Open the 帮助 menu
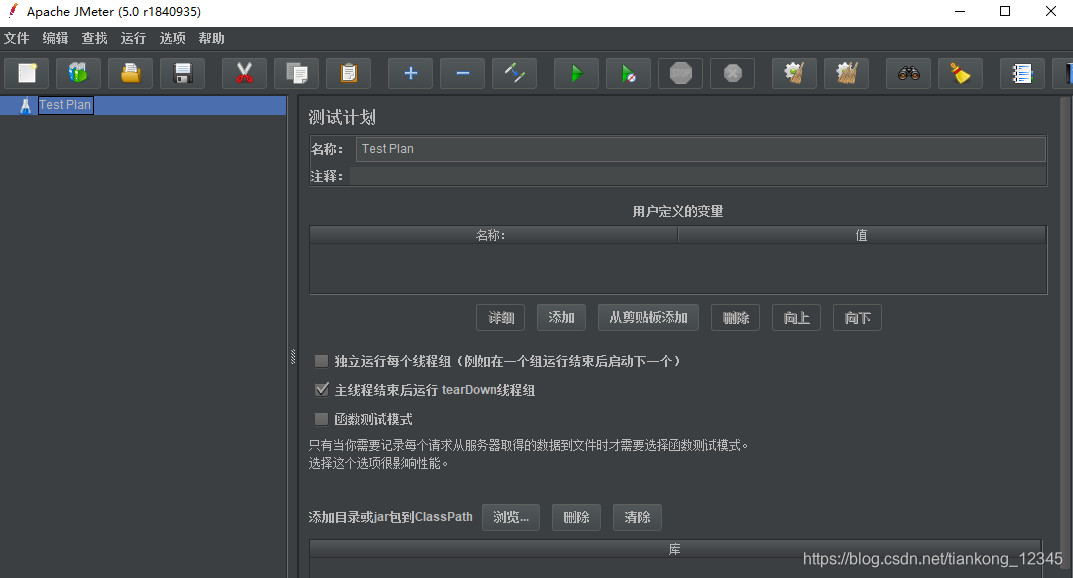This screenshot has height=578, width=1073. tap(211, 38)
